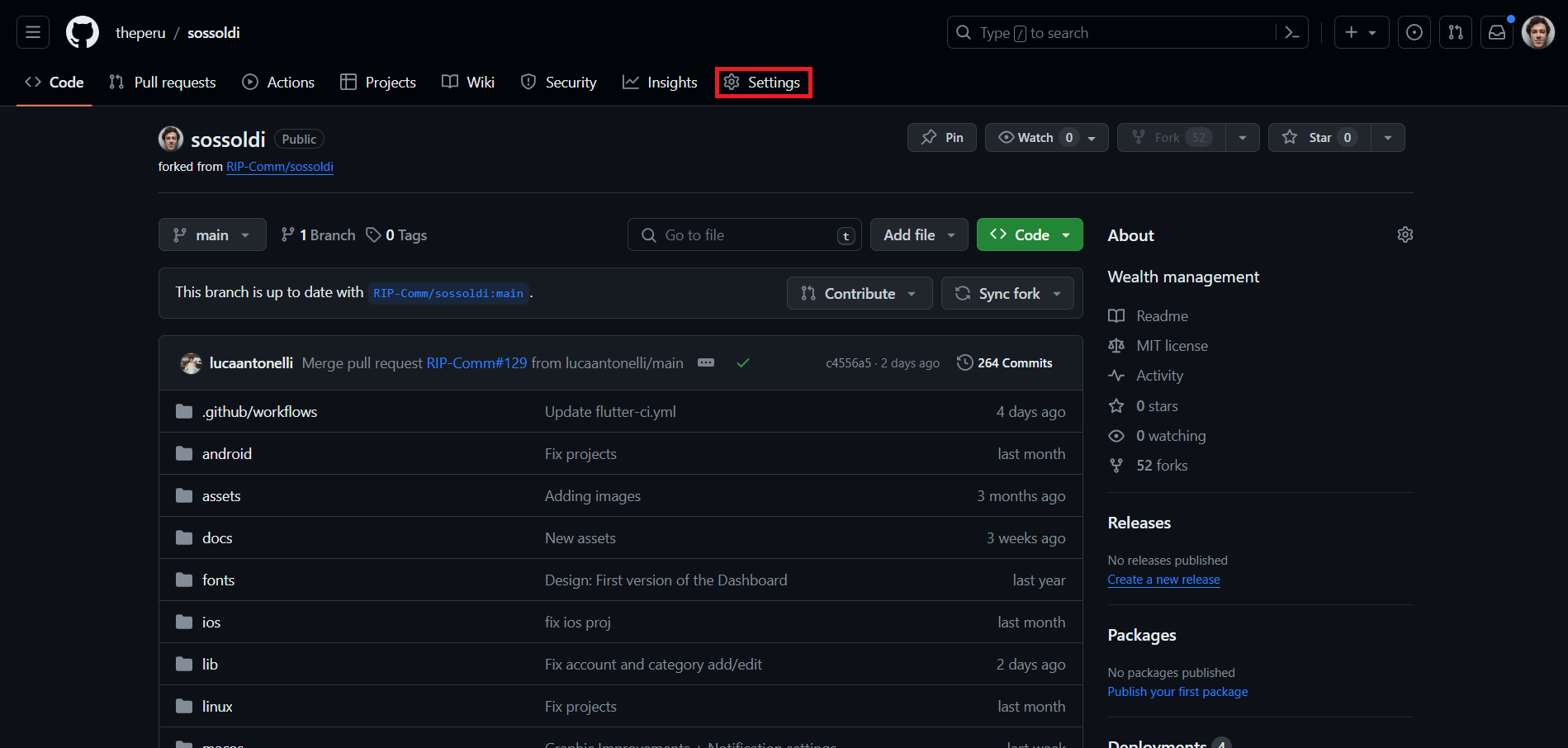Open the Contribute dropdown

(x=860, y=293)
